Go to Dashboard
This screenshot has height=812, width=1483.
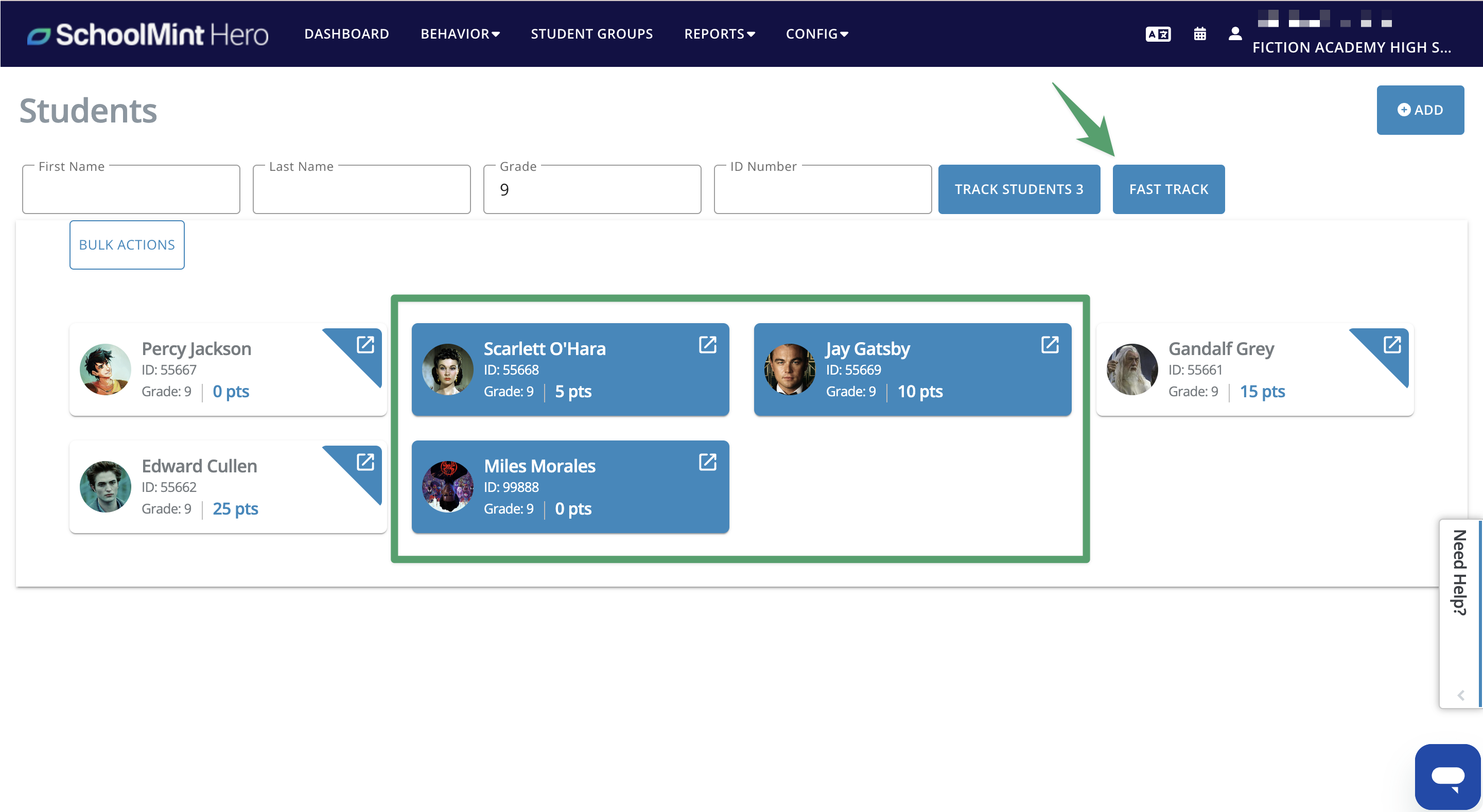[346, 34]
